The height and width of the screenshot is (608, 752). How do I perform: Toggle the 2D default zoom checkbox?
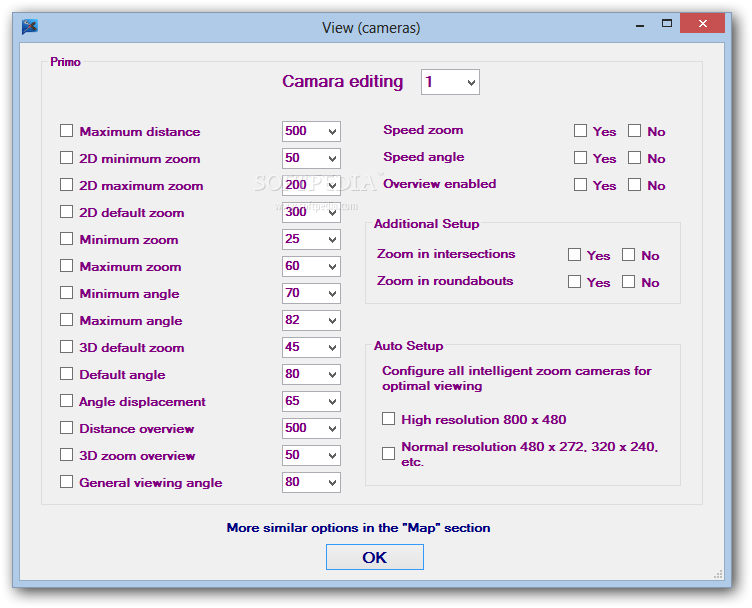pos(66,212)
